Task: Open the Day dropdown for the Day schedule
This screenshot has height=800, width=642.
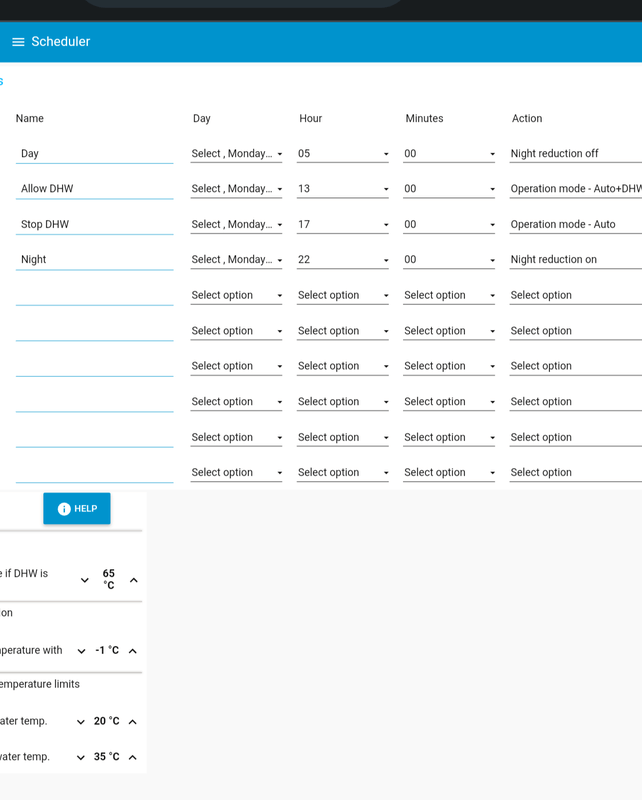Action: pos(236,154)
